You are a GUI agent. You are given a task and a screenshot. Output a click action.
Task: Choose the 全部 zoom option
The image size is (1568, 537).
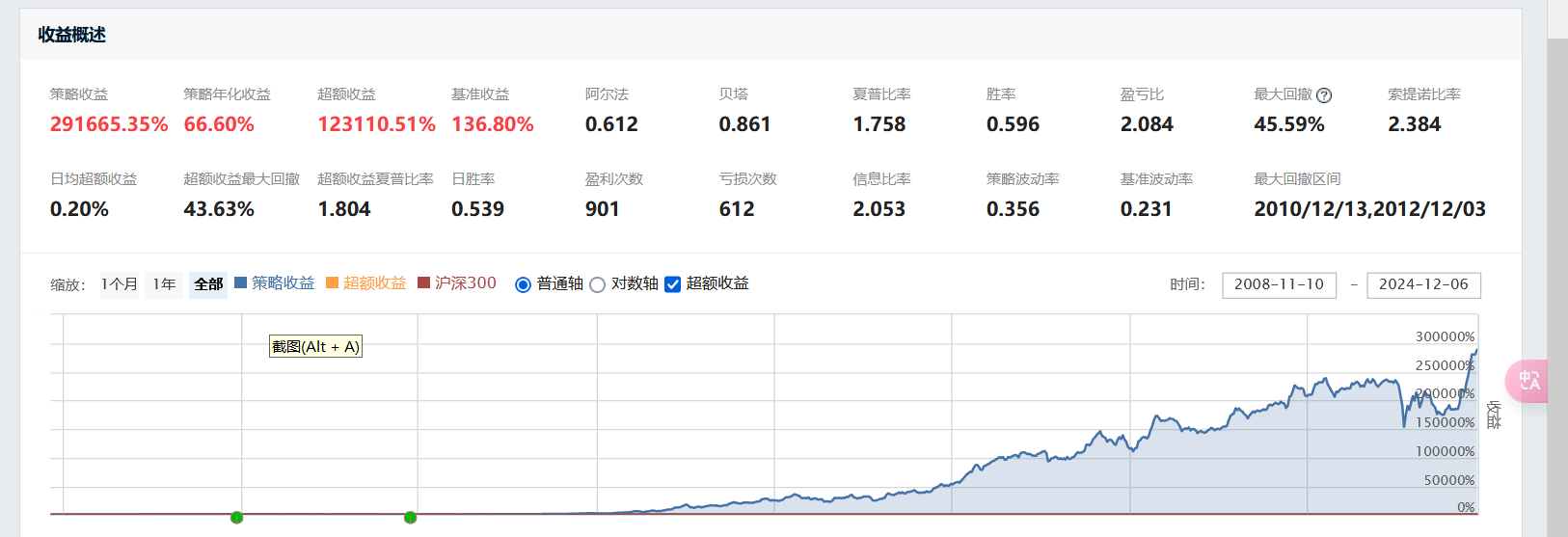pos(208,284)
